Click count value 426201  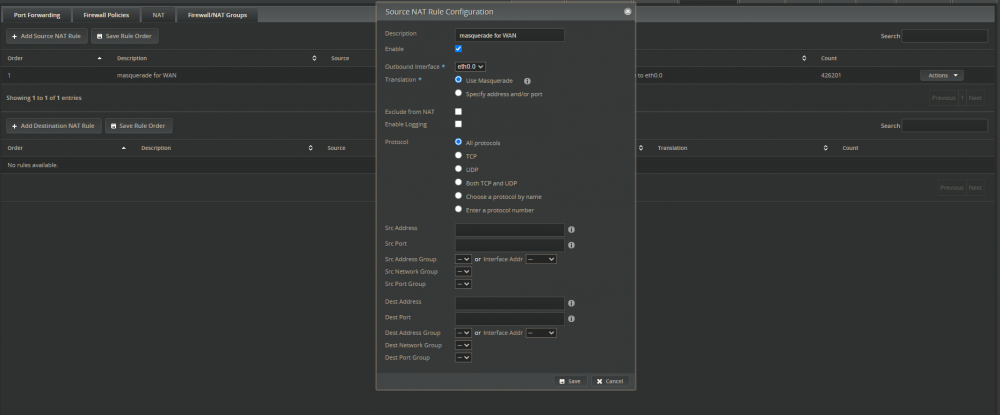tap(832, 75)
